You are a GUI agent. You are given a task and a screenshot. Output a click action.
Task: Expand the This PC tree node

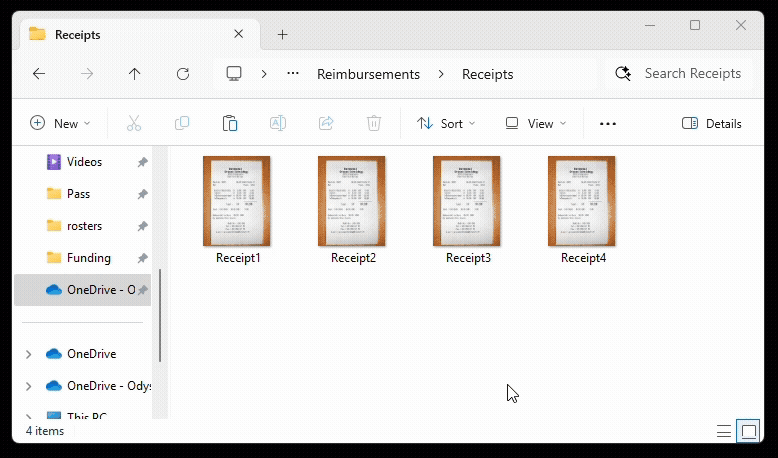[28, 416]
